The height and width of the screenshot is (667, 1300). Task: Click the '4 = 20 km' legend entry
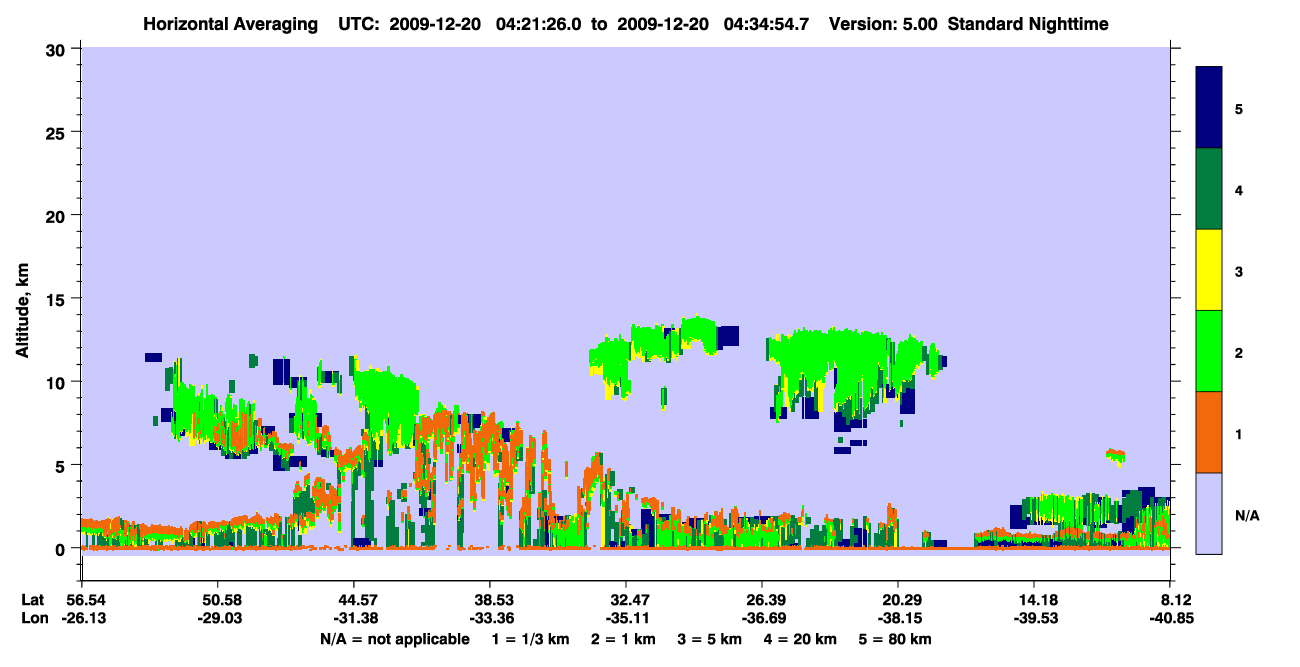point(799,639)
